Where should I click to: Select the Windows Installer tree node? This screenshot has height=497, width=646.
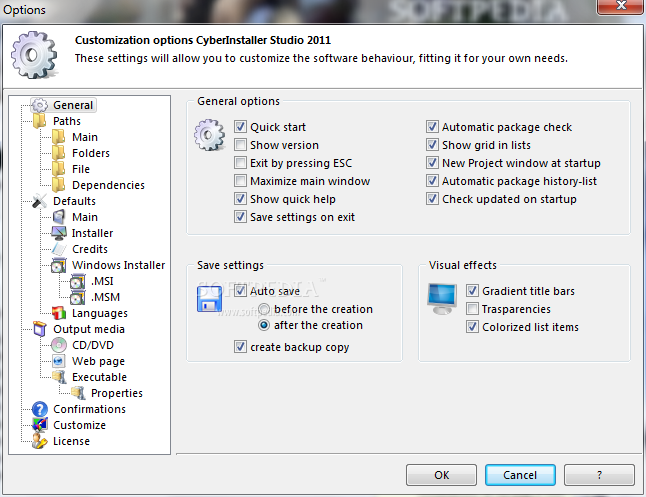point(118,265)
